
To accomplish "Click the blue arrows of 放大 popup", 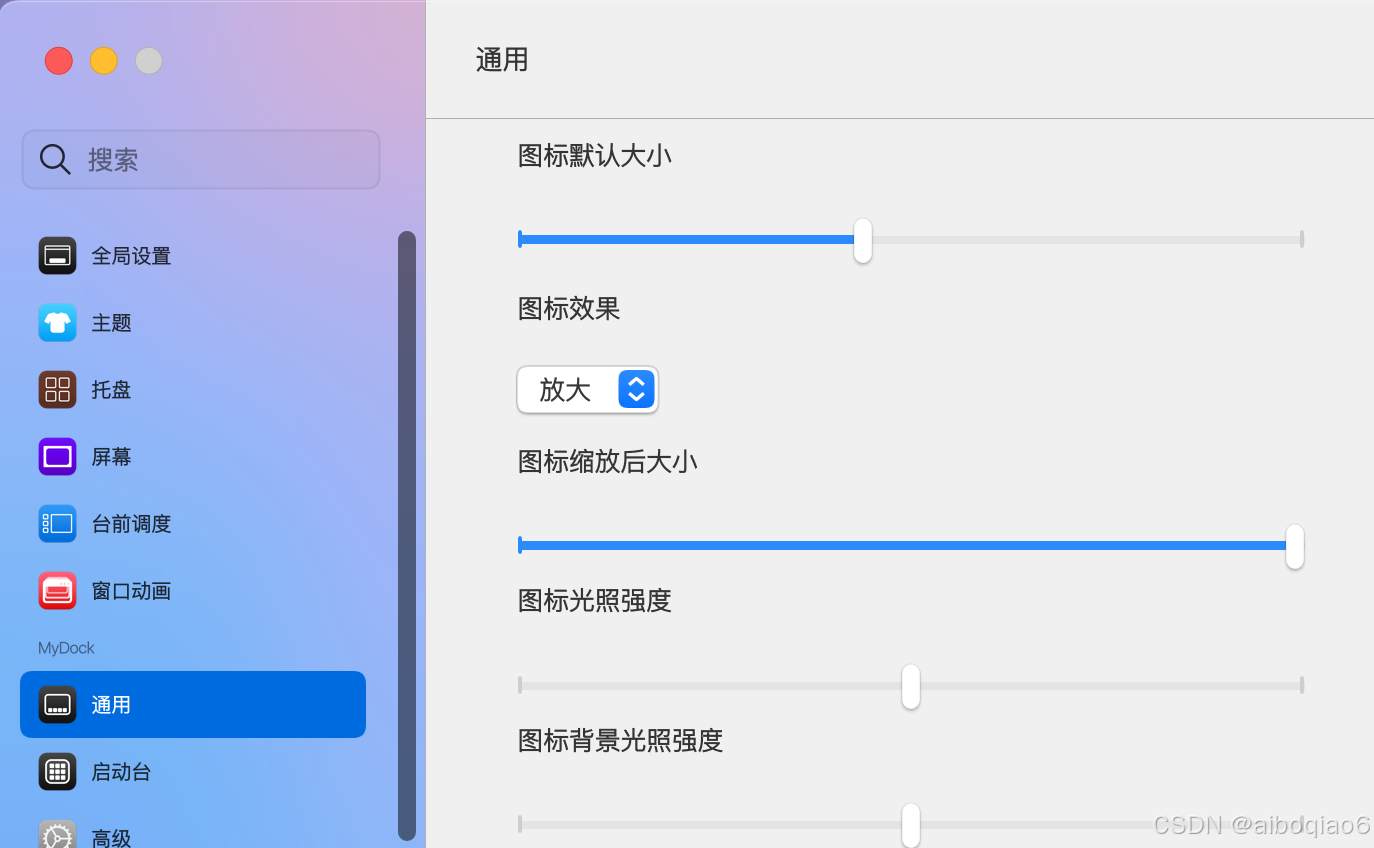I will (636, 389).
